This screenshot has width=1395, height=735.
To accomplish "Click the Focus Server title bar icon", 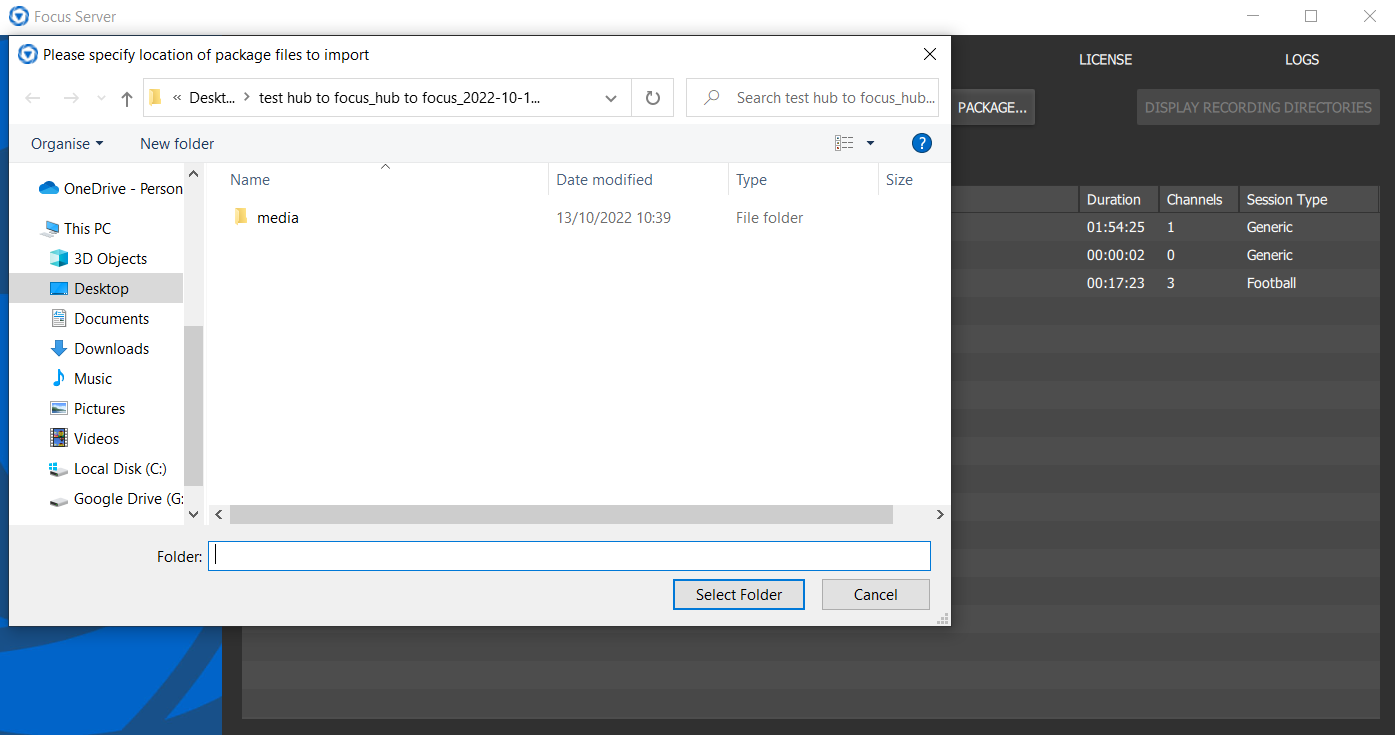I will (x=18, y=16).
